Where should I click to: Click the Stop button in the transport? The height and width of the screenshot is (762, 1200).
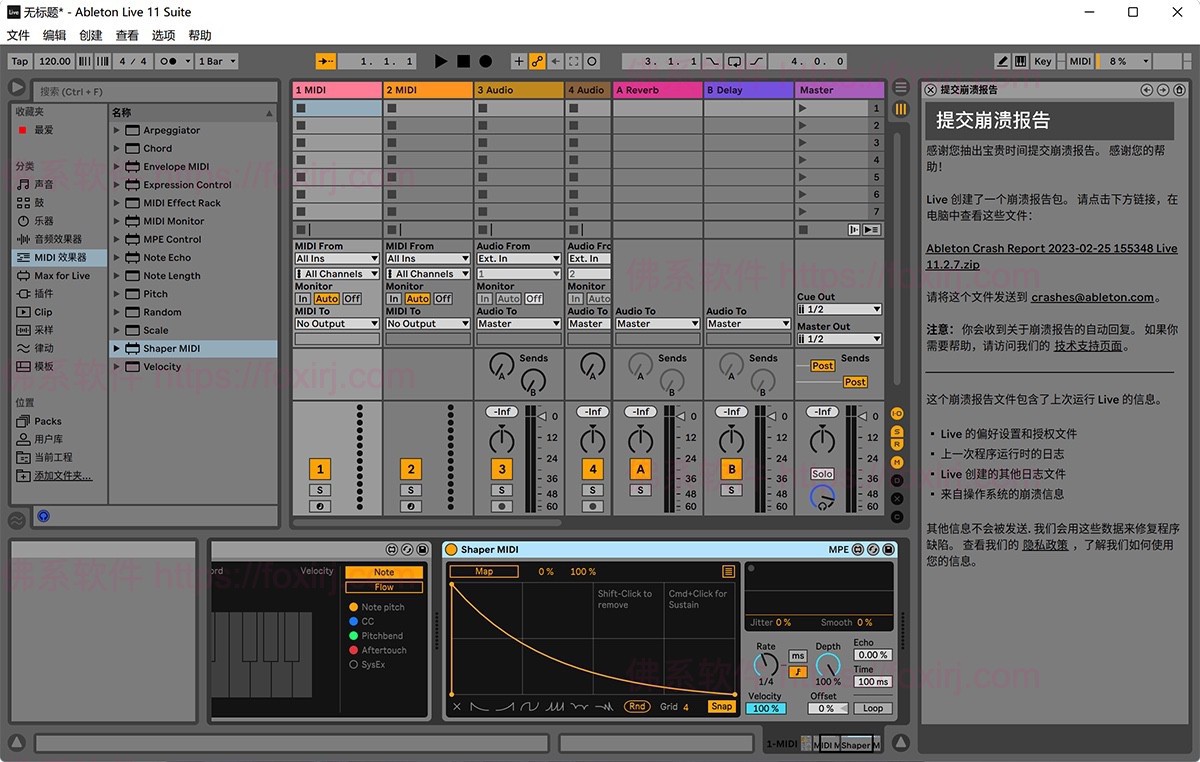[x=463, y=61]
